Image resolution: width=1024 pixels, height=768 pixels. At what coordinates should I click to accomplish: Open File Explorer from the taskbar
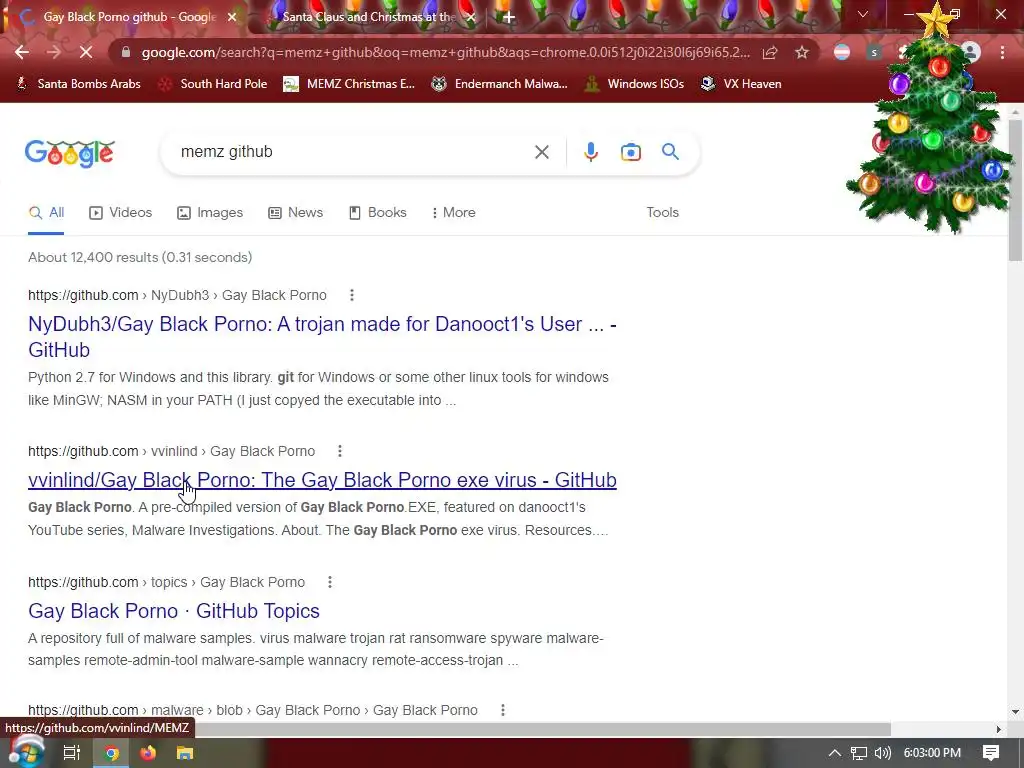(x=185, y=753)
